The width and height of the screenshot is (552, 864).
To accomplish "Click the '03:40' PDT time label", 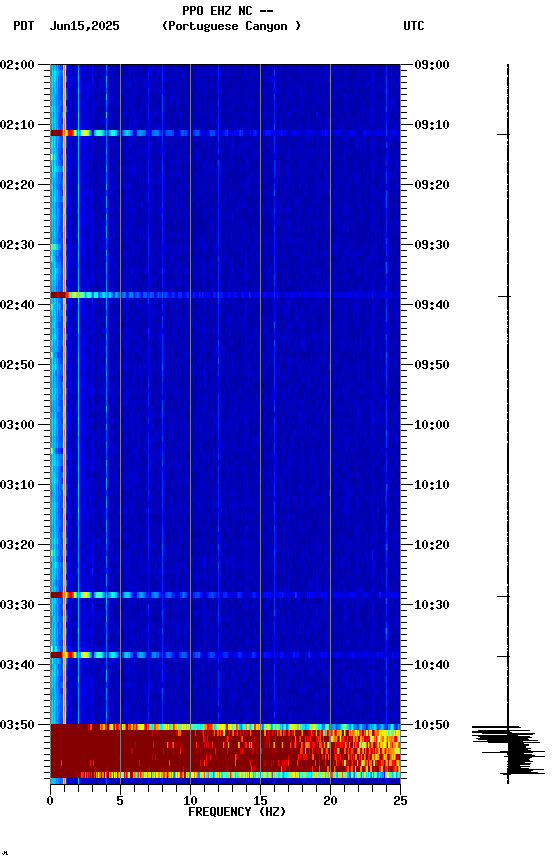I will click(x=17, y=665).
